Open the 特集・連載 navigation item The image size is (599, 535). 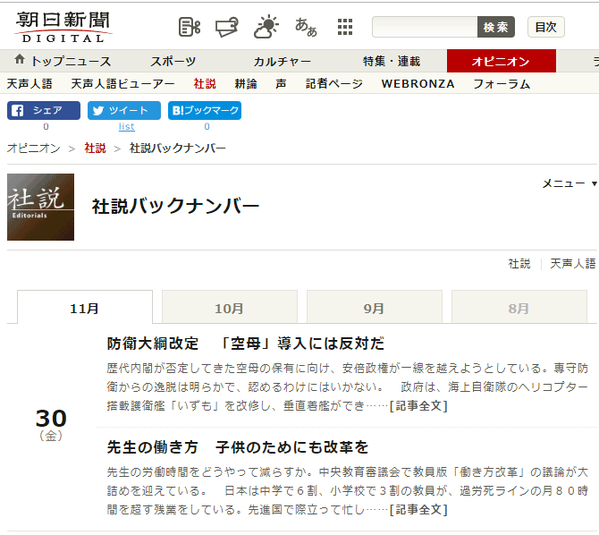[x=392, y=61]
